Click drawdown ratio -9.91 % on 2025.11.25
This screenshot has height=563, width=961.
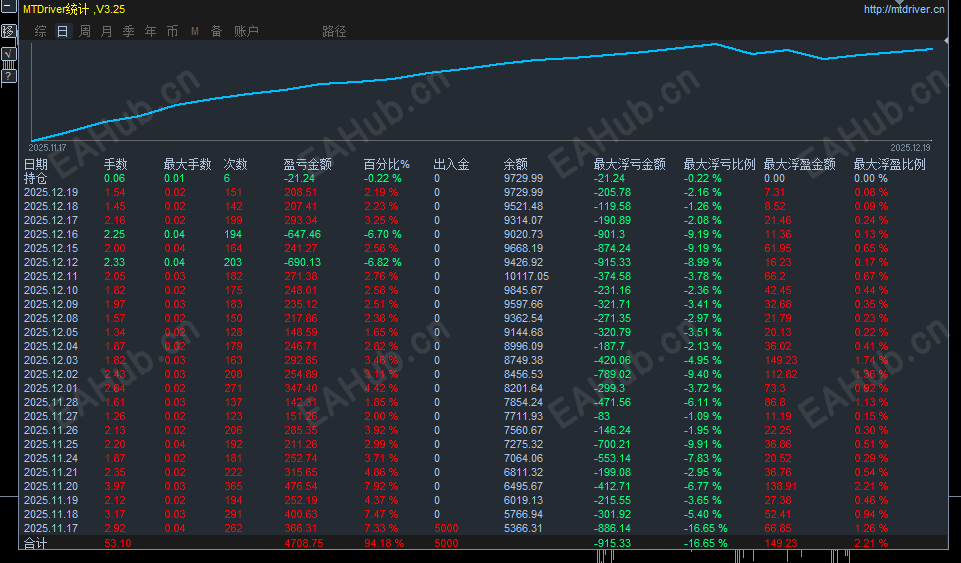pos(702,444)
